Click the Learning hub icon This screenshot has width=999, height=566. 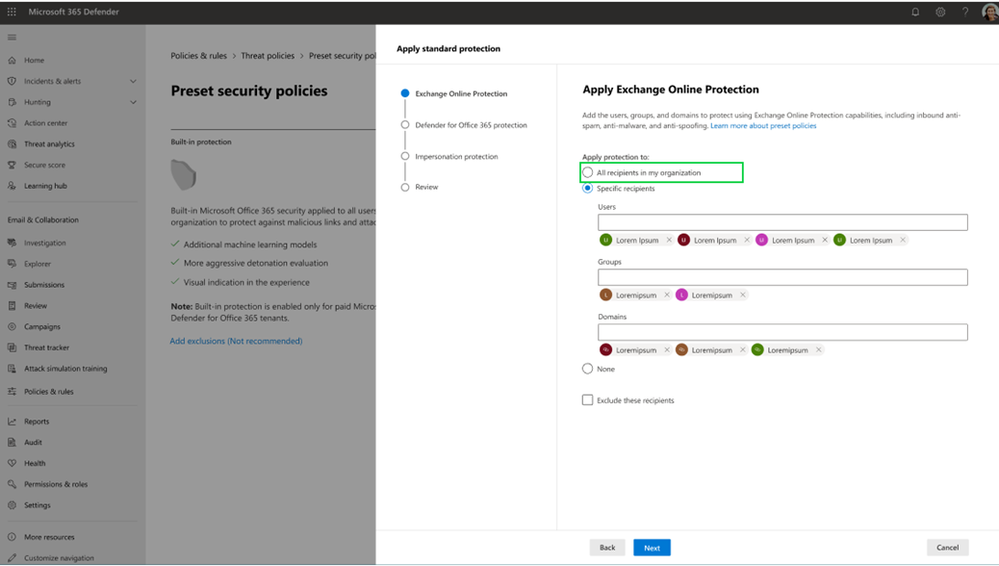click(x=11, y=186)
